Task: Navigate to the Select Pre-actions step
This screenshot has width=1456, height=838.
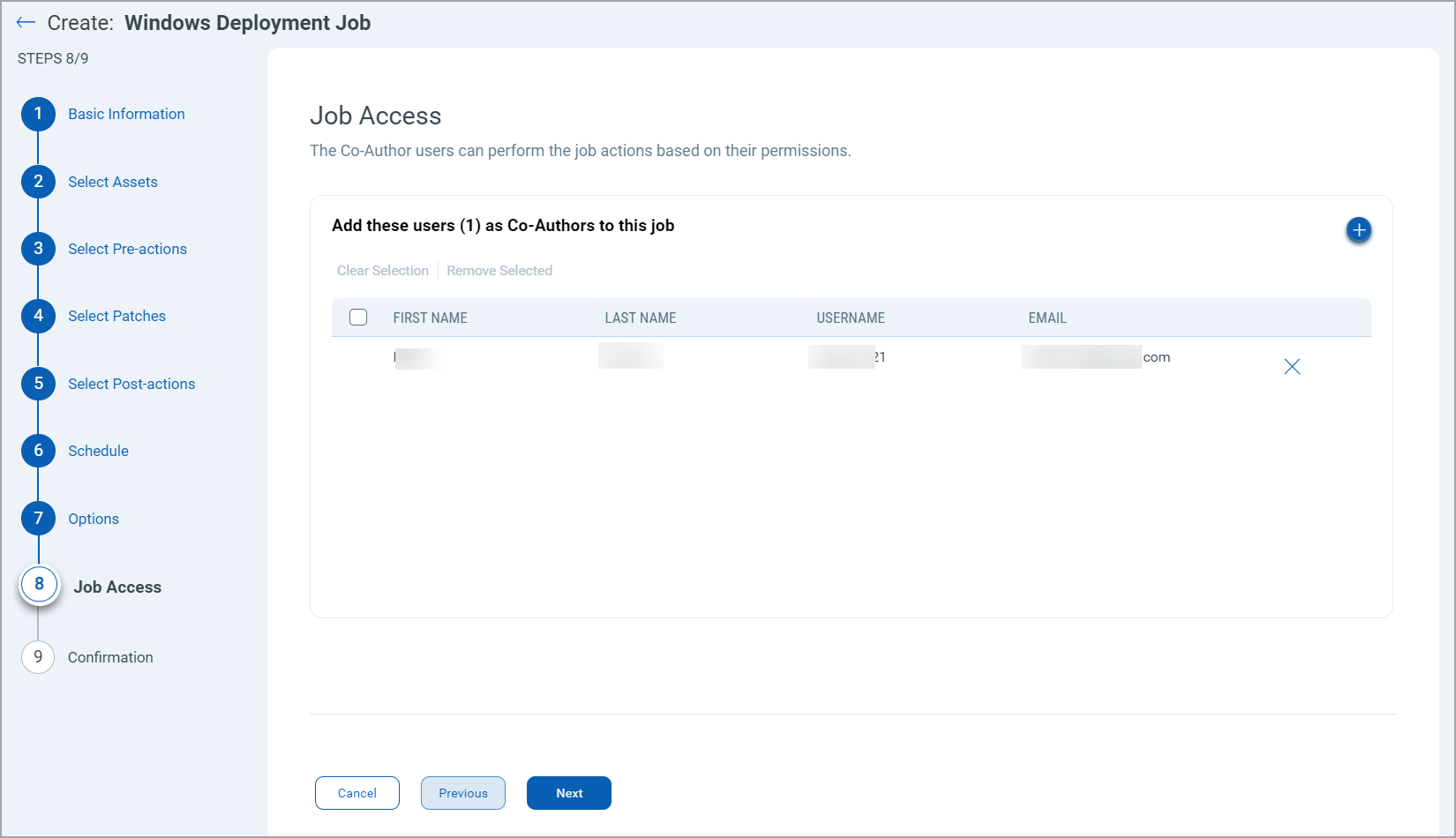Action: click(x=127, y=249)
